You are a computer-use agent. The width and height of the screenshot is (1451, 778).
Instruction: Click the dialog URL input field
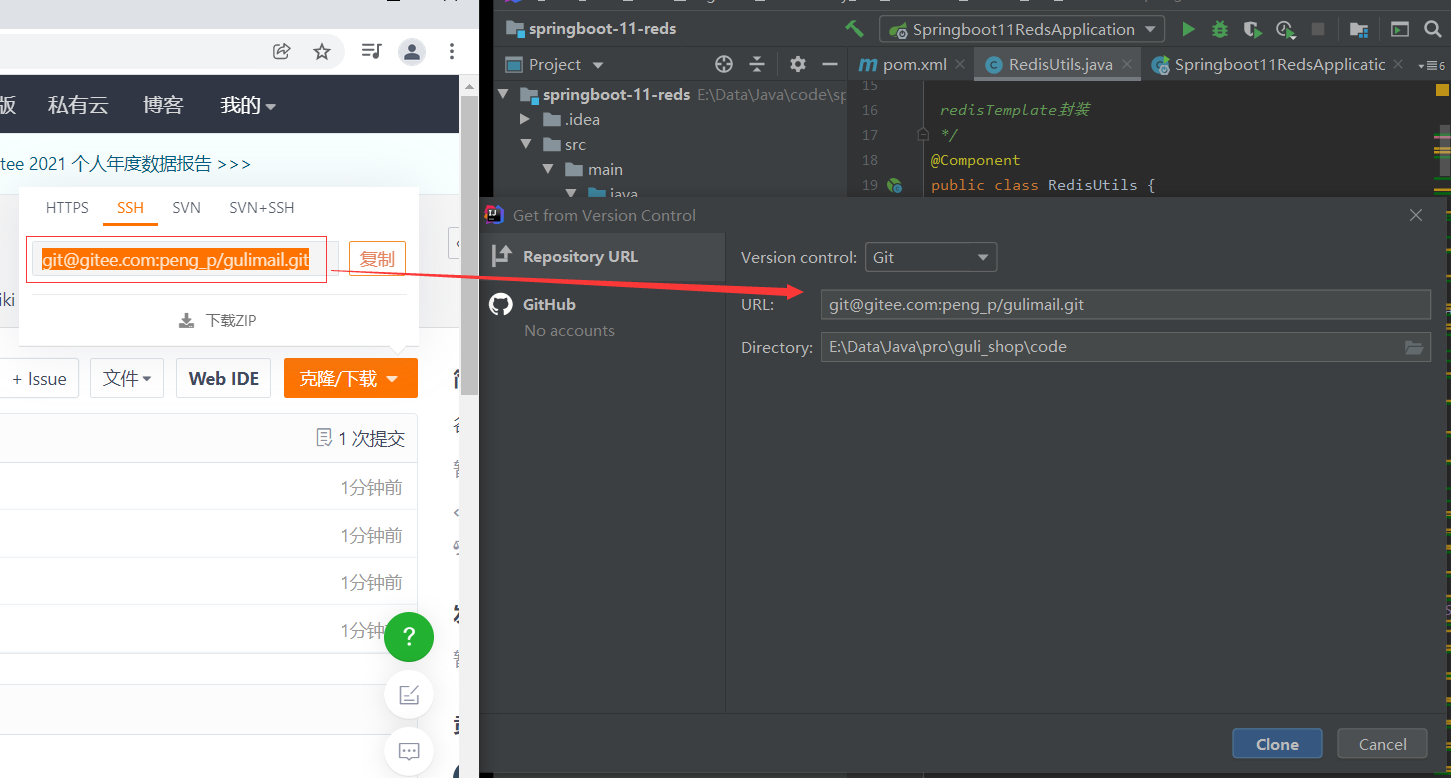click(1126, 304)
